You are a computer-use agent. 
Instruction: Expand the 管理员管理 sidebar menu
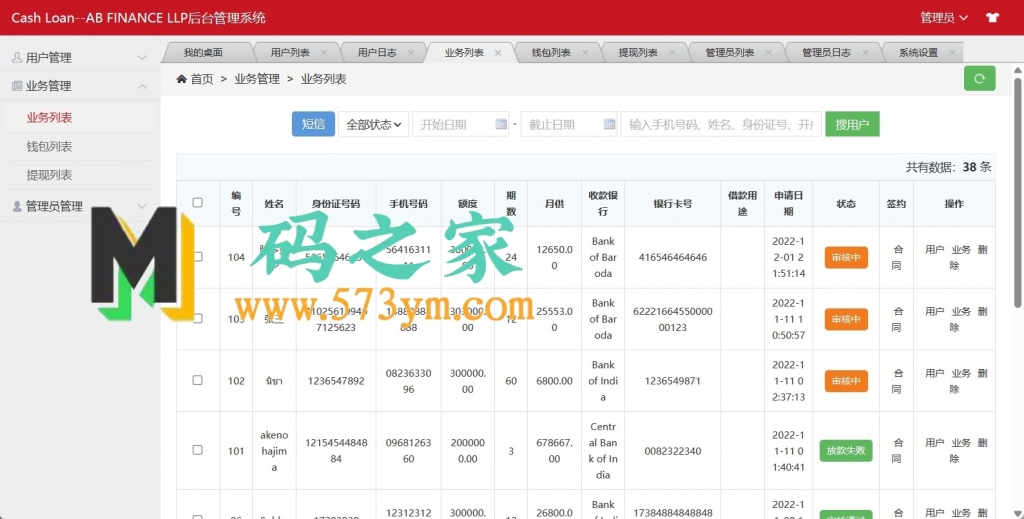tap(80, 206)
